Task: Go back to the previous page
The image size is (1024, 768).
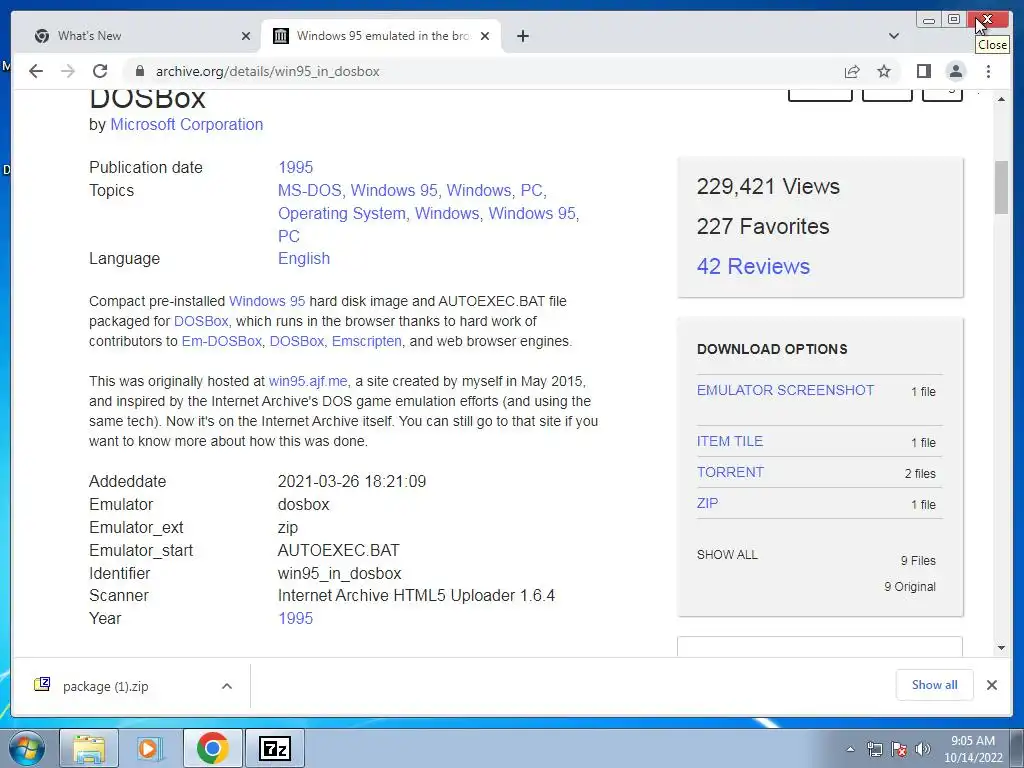Action: [36, 71]
